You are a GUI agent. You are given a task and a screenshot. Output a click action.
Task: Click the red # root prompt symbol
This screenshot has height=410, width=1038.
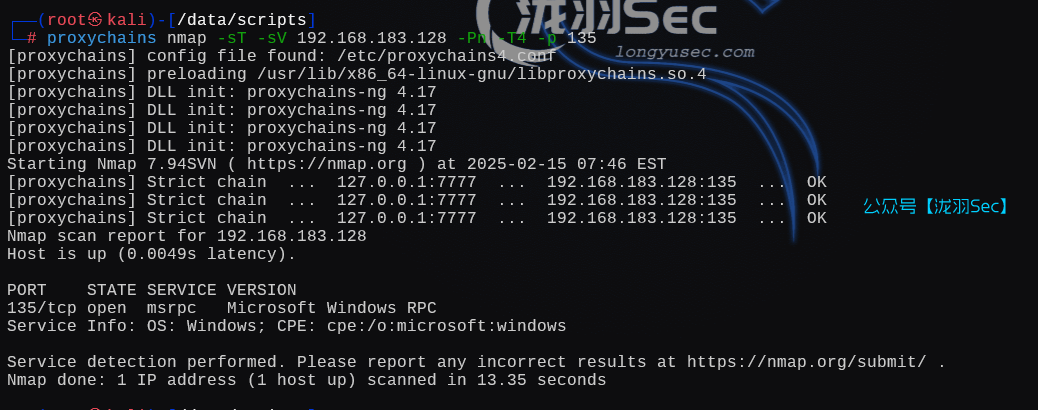[x=32, y=38]
